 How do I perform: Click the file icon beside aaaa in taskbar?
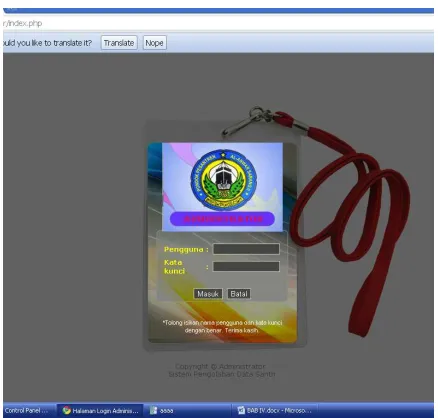[x=153, y=410]
